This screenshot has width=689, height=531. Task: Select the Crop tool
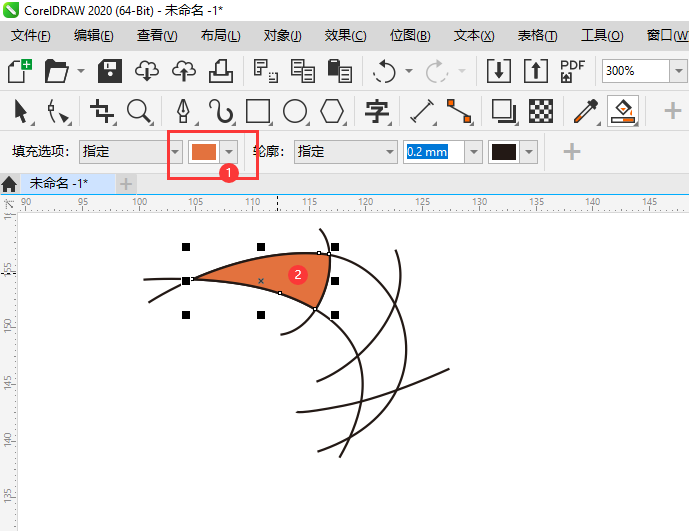click(x=102, y=111)
